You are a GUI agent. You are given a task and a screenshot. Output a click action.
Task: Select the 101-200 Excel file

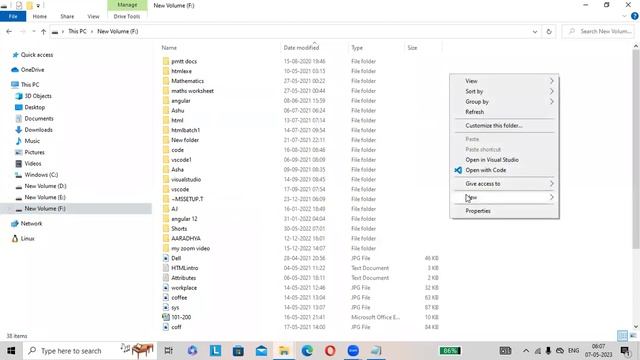181,317
